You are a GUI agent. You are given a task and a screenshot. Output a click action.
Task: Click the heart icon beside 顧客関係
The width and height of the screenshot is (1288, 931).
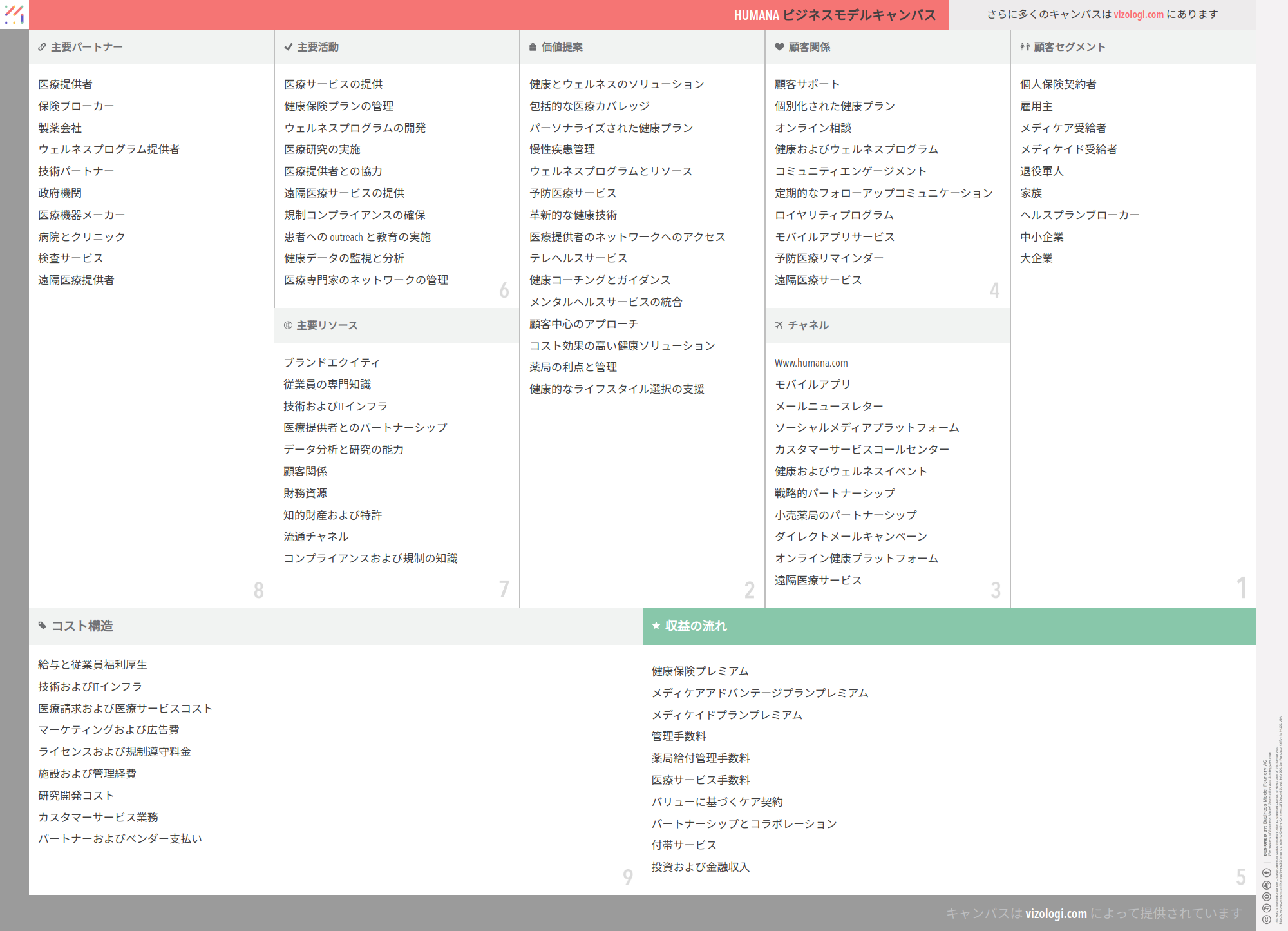[779, 47]
